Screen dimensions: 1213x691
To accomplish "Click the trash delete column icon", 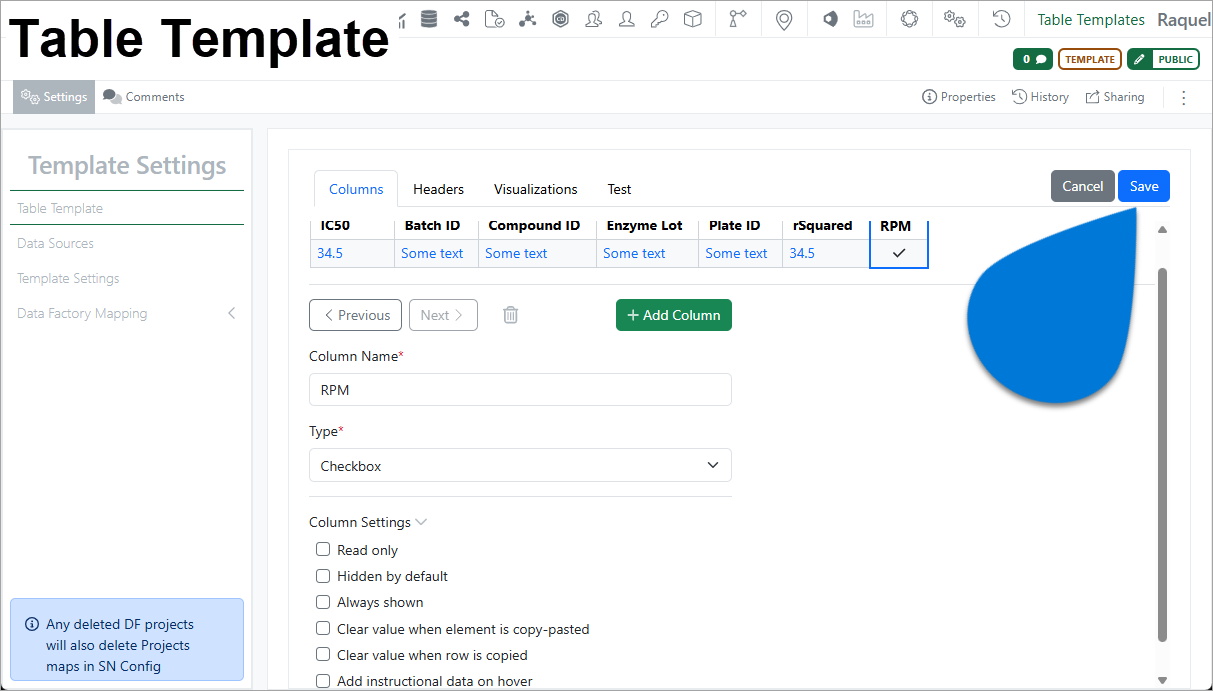I will click(x=510, y=315).
